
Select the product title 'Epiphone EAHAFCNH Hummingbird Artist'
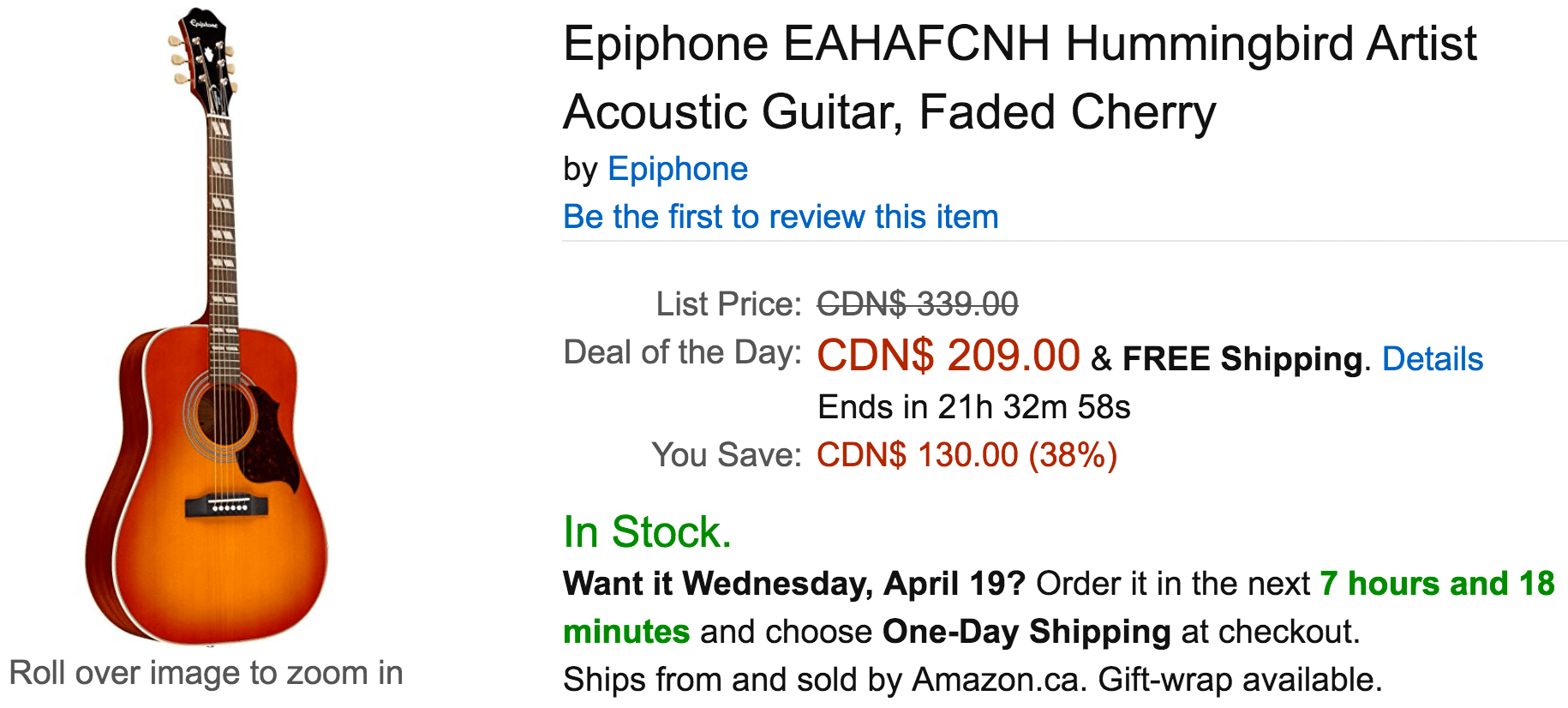coord(1020,45)
